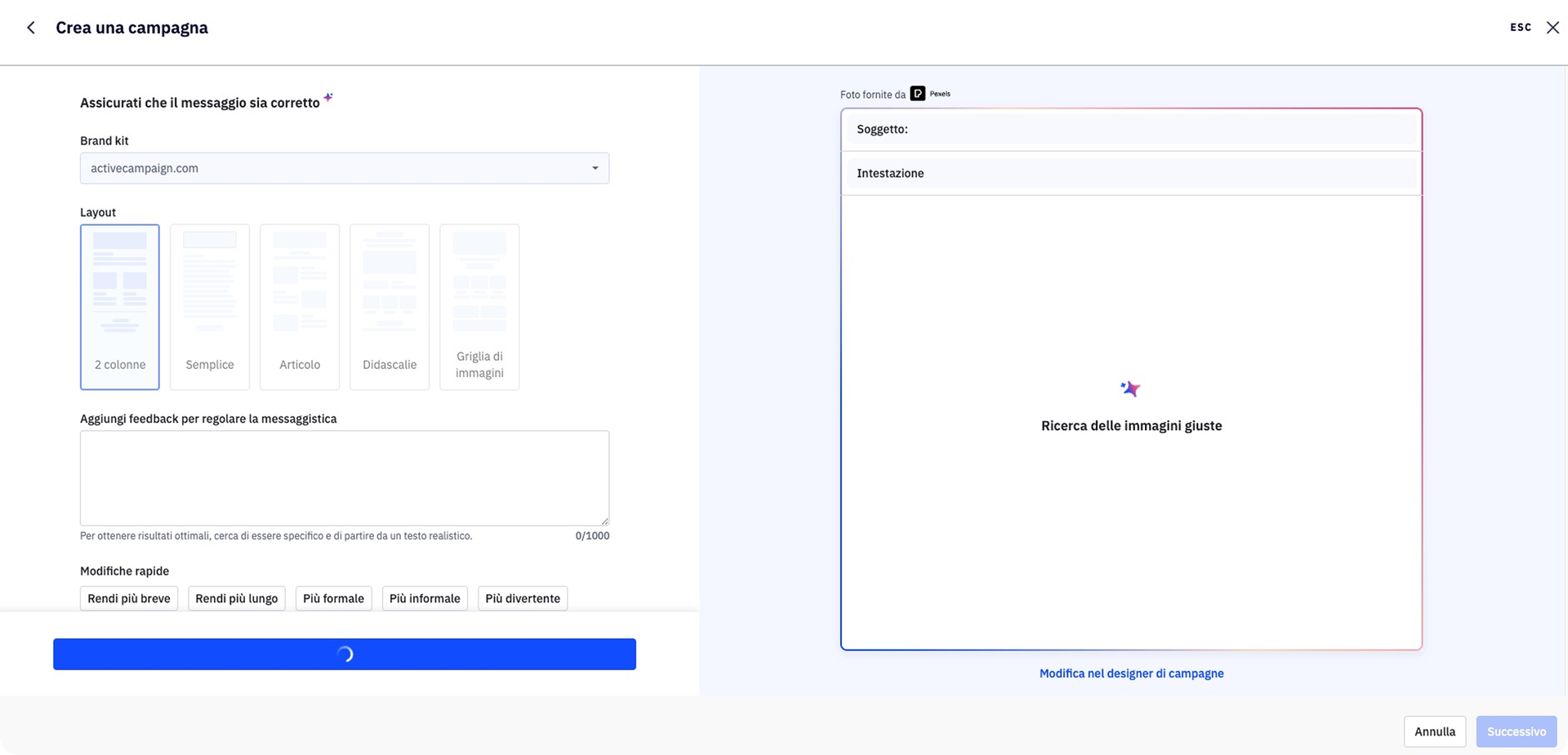Open the Brand kit dropdown
The width and height of the screenshot is (1568, 755).
[x=344, y=168]
